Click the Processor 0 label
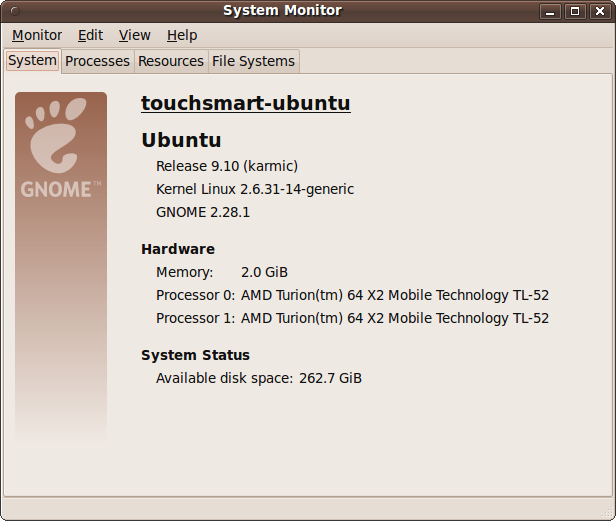616x521 pixels. tap(195, 295)
